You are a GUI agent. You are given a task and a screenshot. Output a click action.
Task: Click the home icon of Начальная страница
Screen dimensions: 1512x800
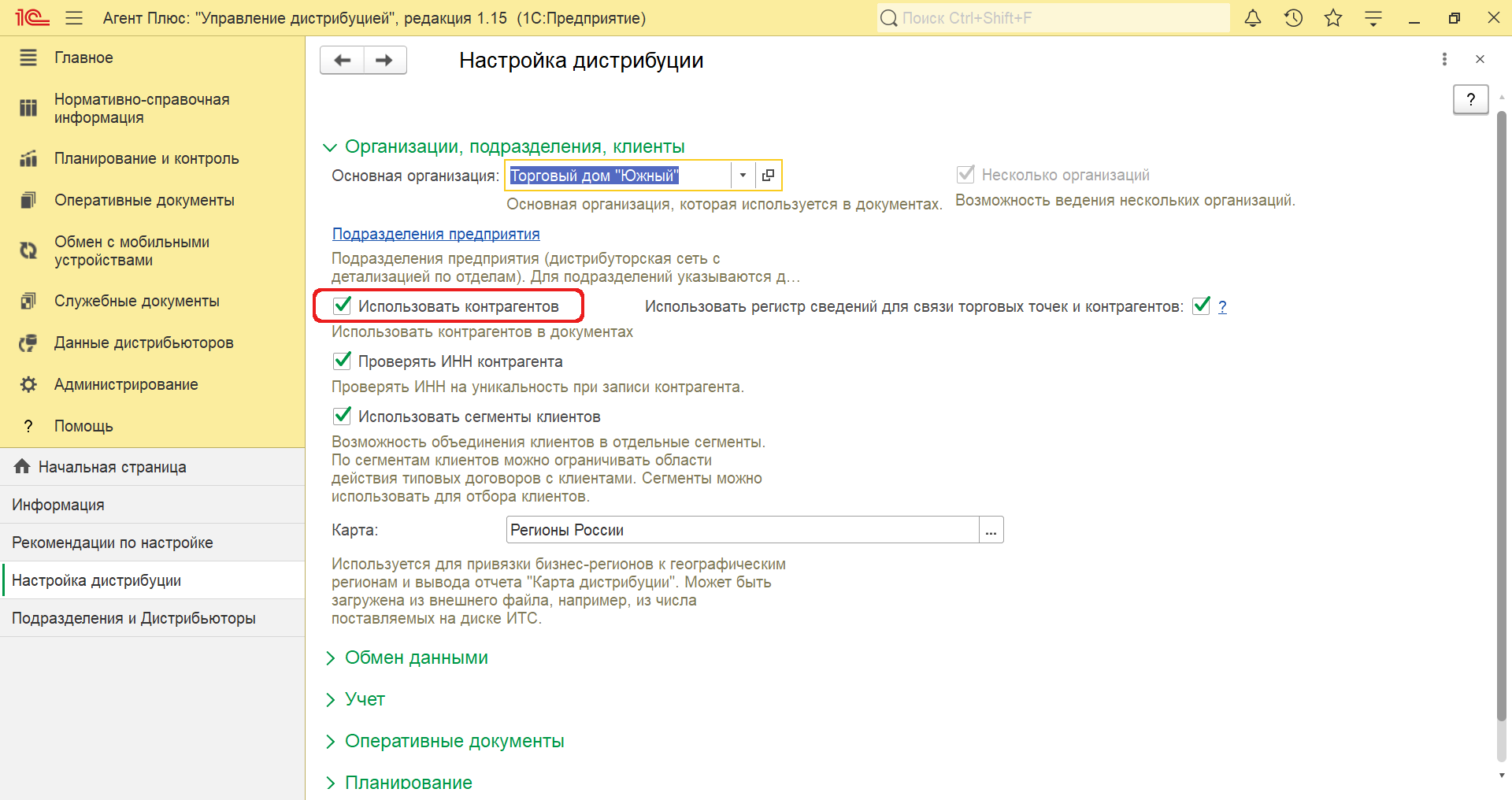pyautogui.click(x=22, y=466)
